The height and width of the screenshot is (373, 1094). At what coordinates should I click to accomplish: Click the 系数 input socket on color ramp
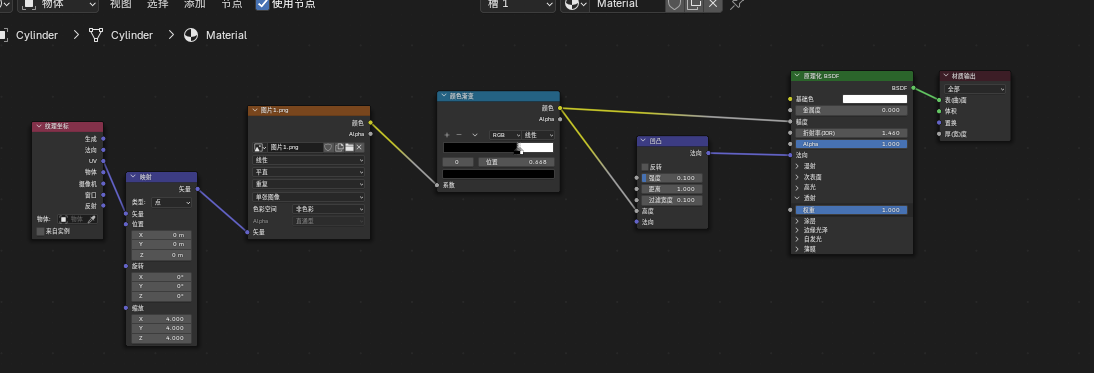437,185
